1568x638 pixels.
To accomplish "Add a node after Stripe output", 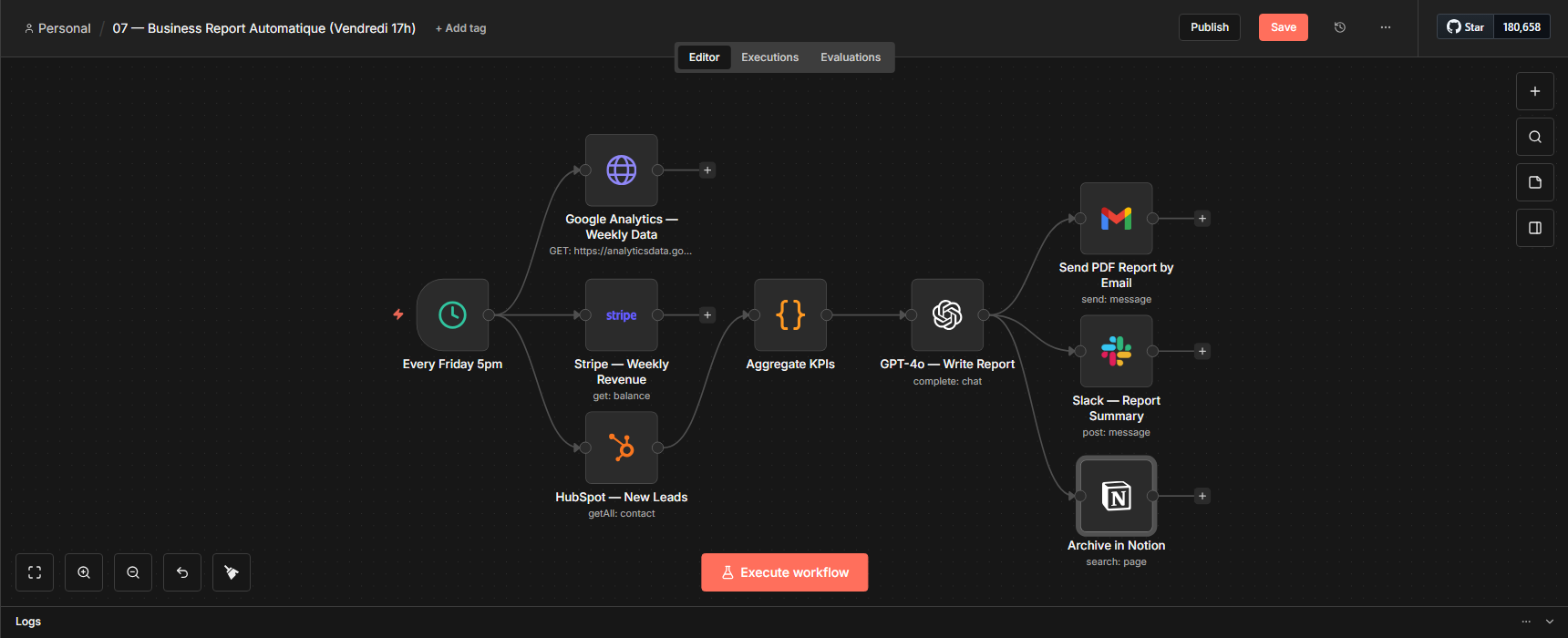I will tap(707, 315).
